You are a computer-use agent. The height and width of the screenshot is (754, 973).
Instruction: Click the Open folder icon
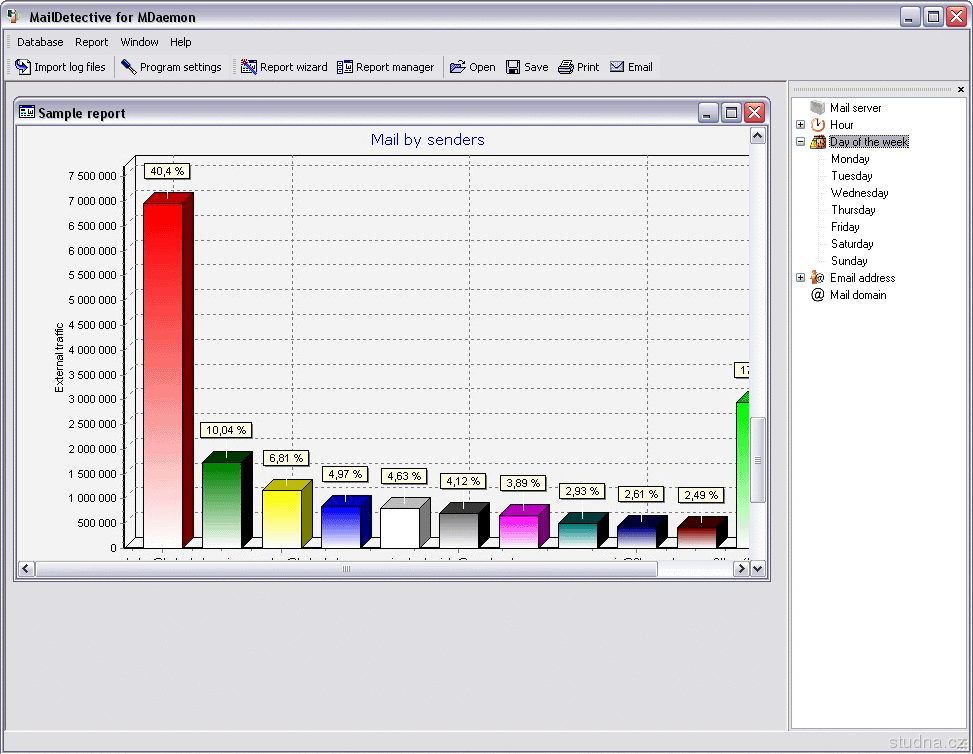(458, 67)
